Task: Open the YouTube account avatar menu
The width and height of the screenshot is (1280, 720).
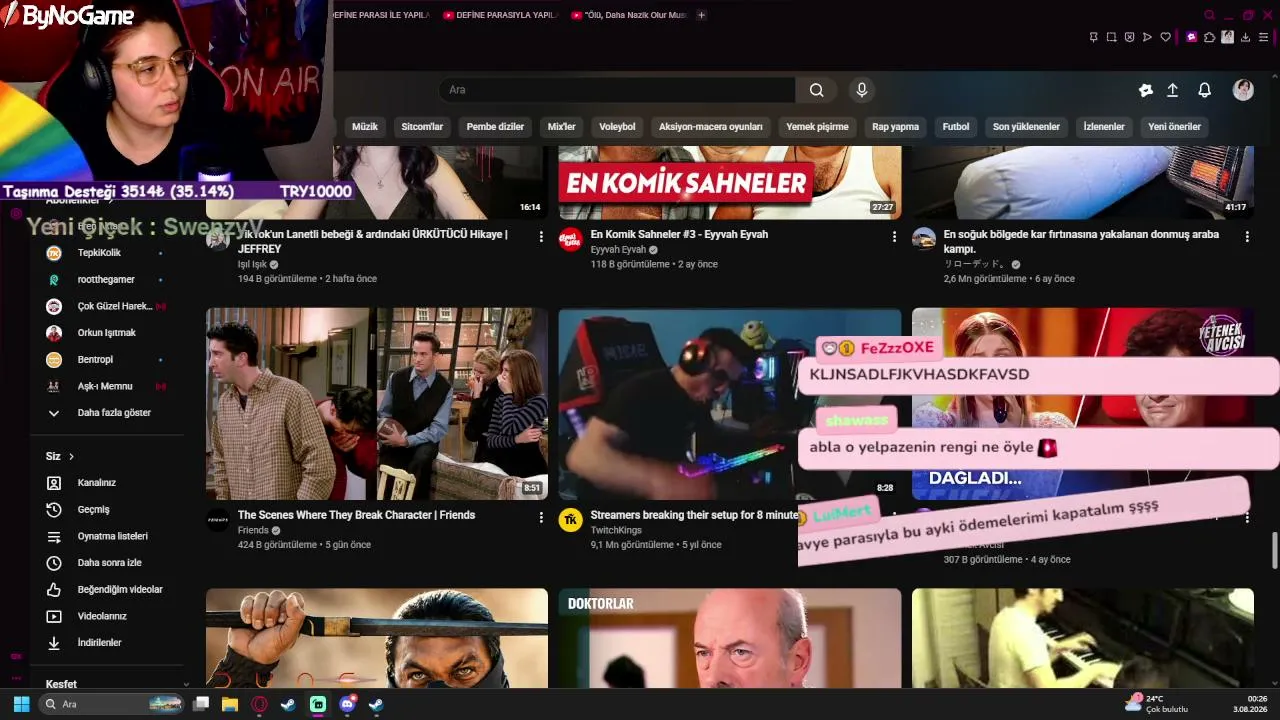Action: point(1243,90)
